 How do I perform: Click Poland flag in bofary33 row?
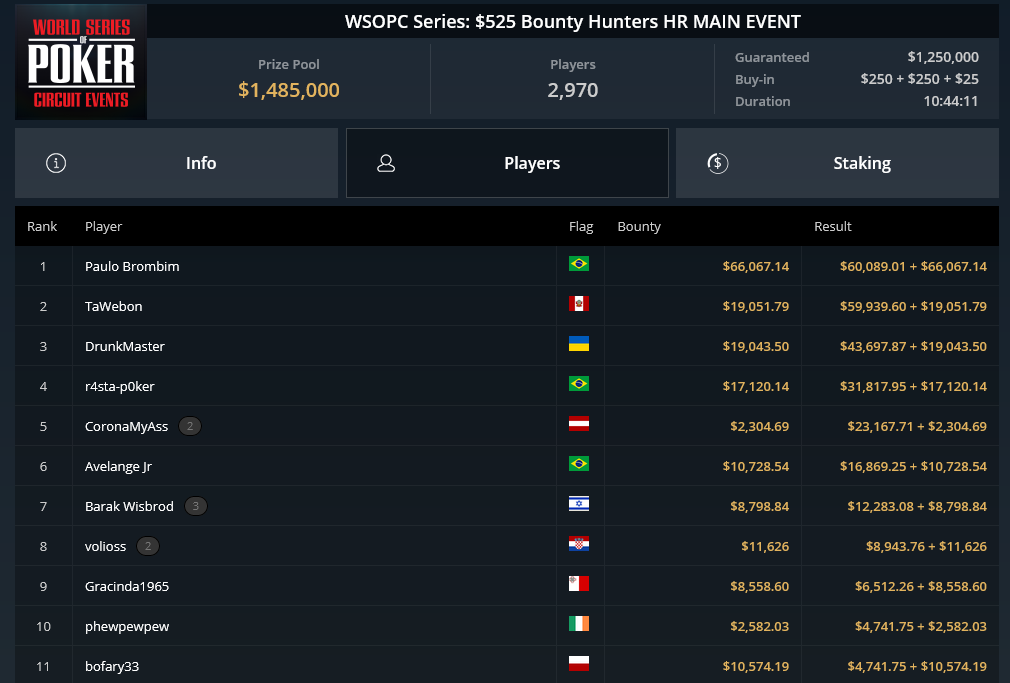pos(578,664)
